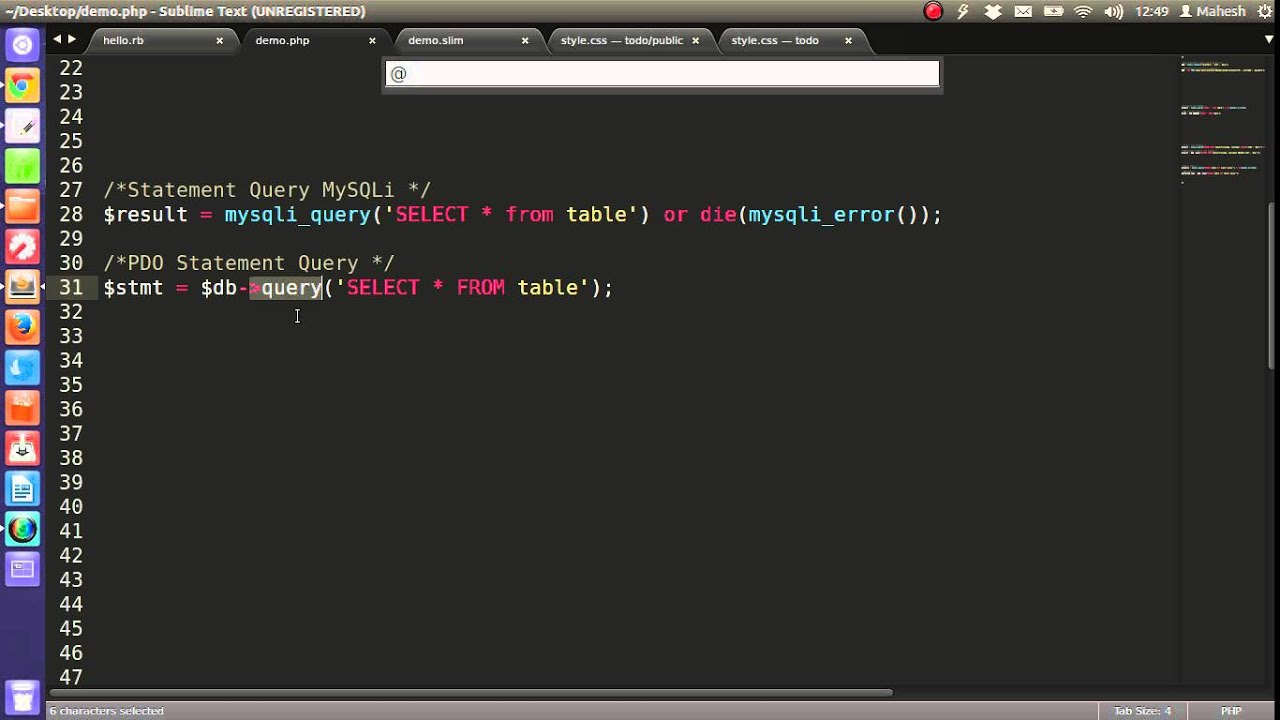Open the Trash at the dock bottom

(22, 696)
